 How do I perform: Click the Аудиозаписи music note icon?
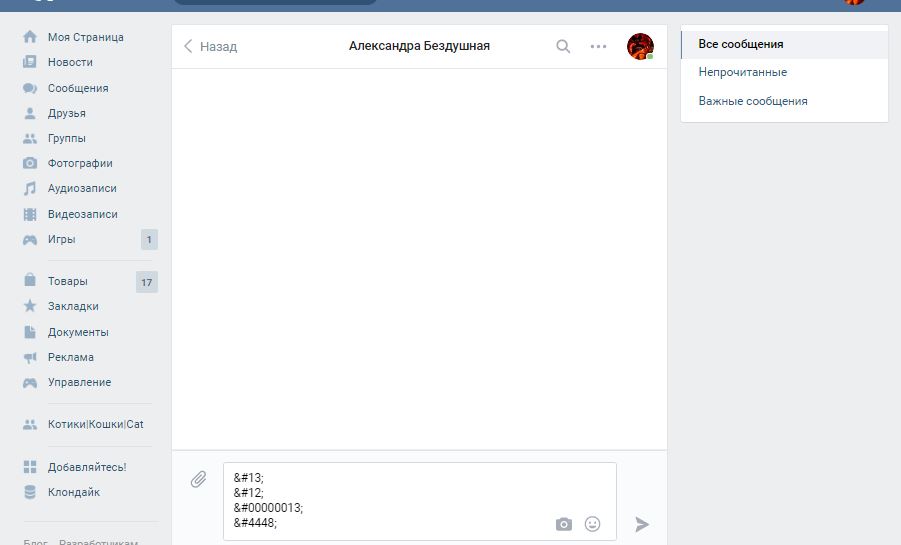click(x=30, y=188)
